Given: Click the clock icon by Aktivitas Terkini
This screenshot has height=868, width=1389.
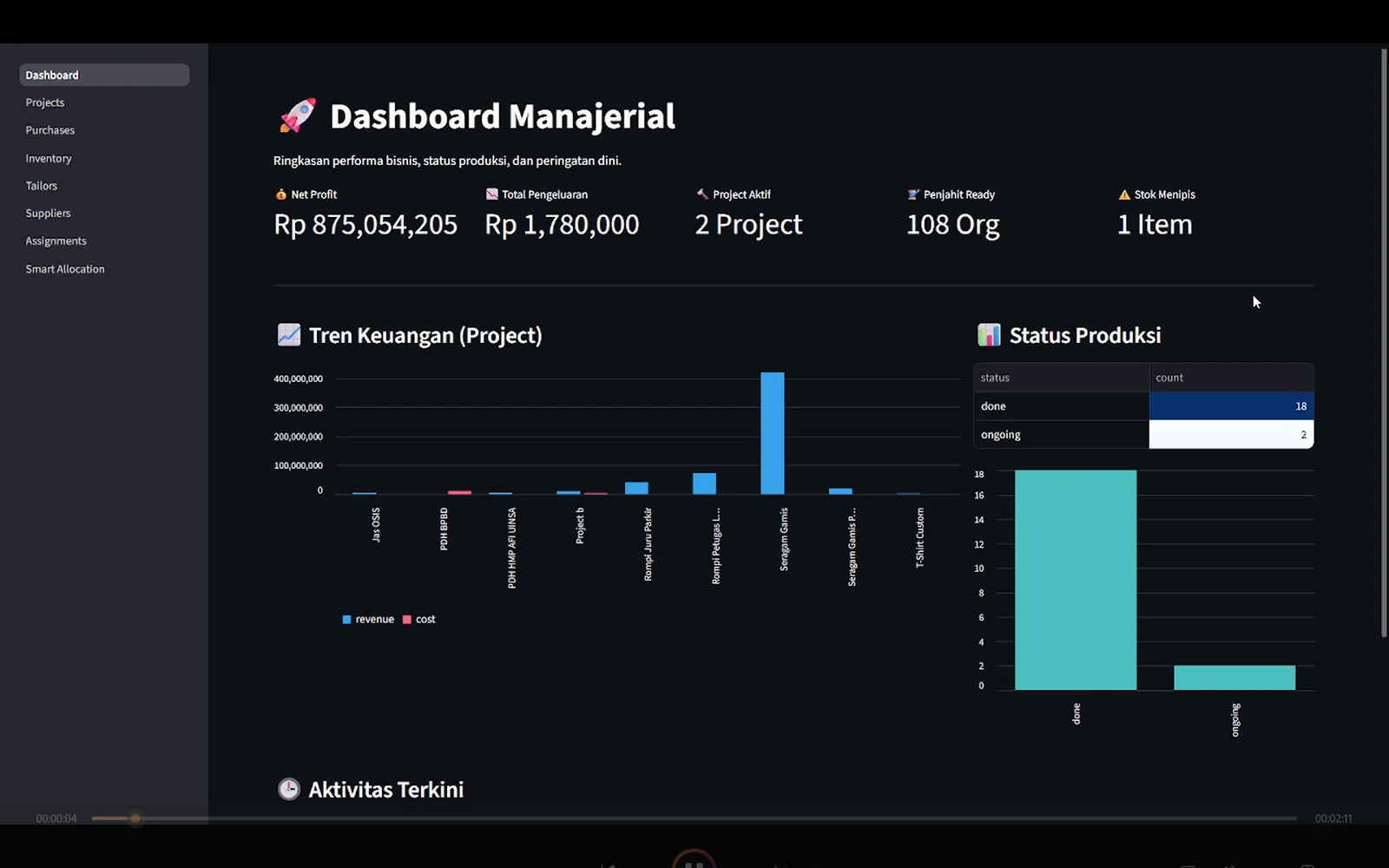Looking at the screenshot, I should [289, 789].
